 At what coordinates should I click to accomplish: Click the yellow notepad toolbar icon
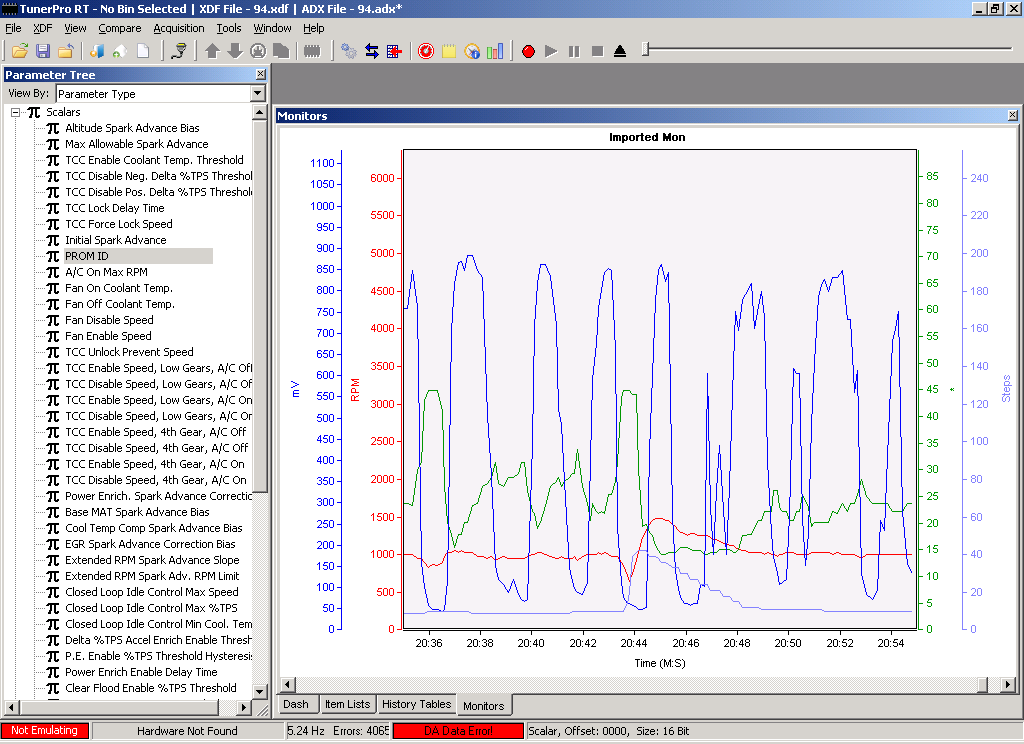449,51
